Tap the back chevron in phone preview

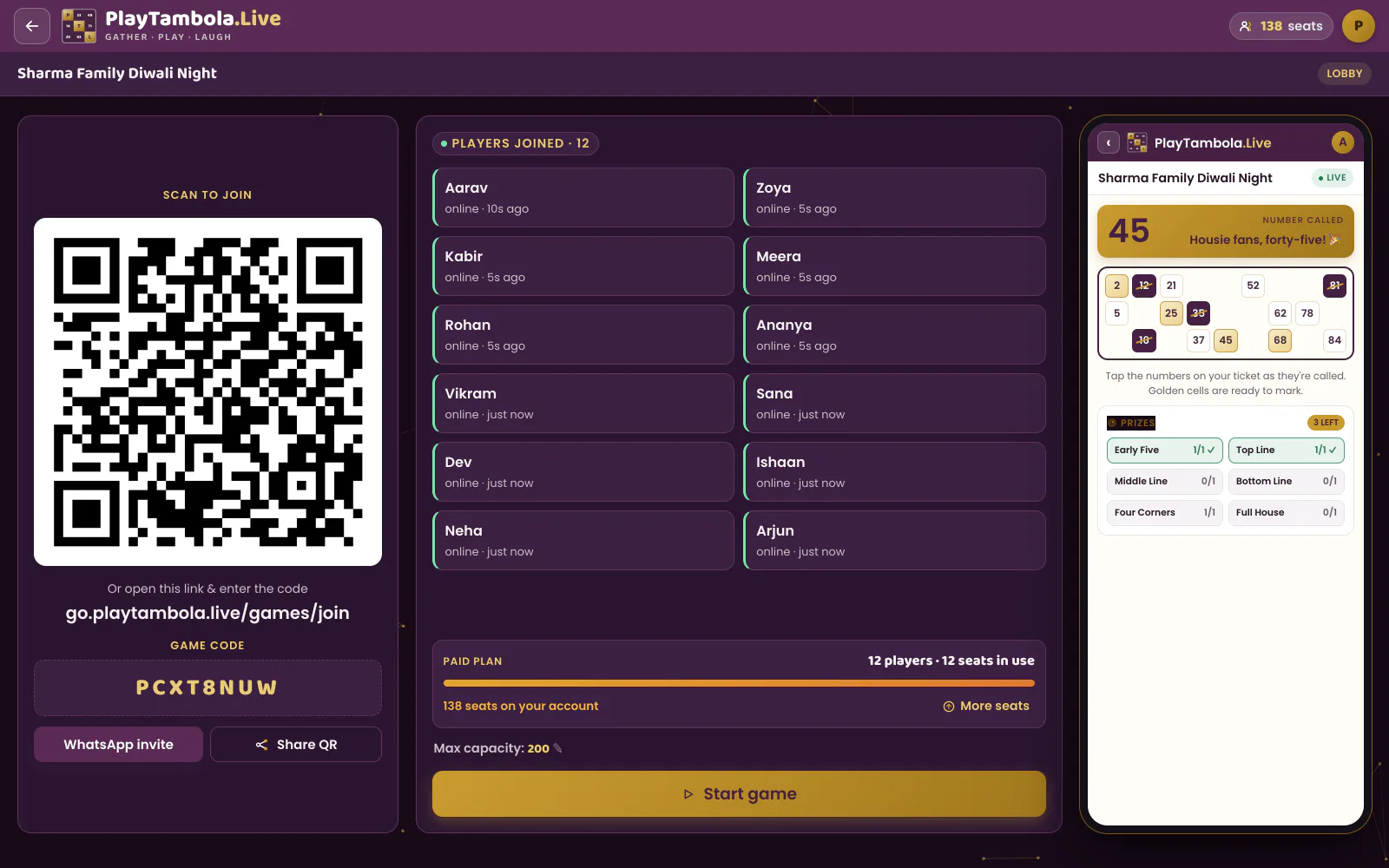[x=1109, y=142]
